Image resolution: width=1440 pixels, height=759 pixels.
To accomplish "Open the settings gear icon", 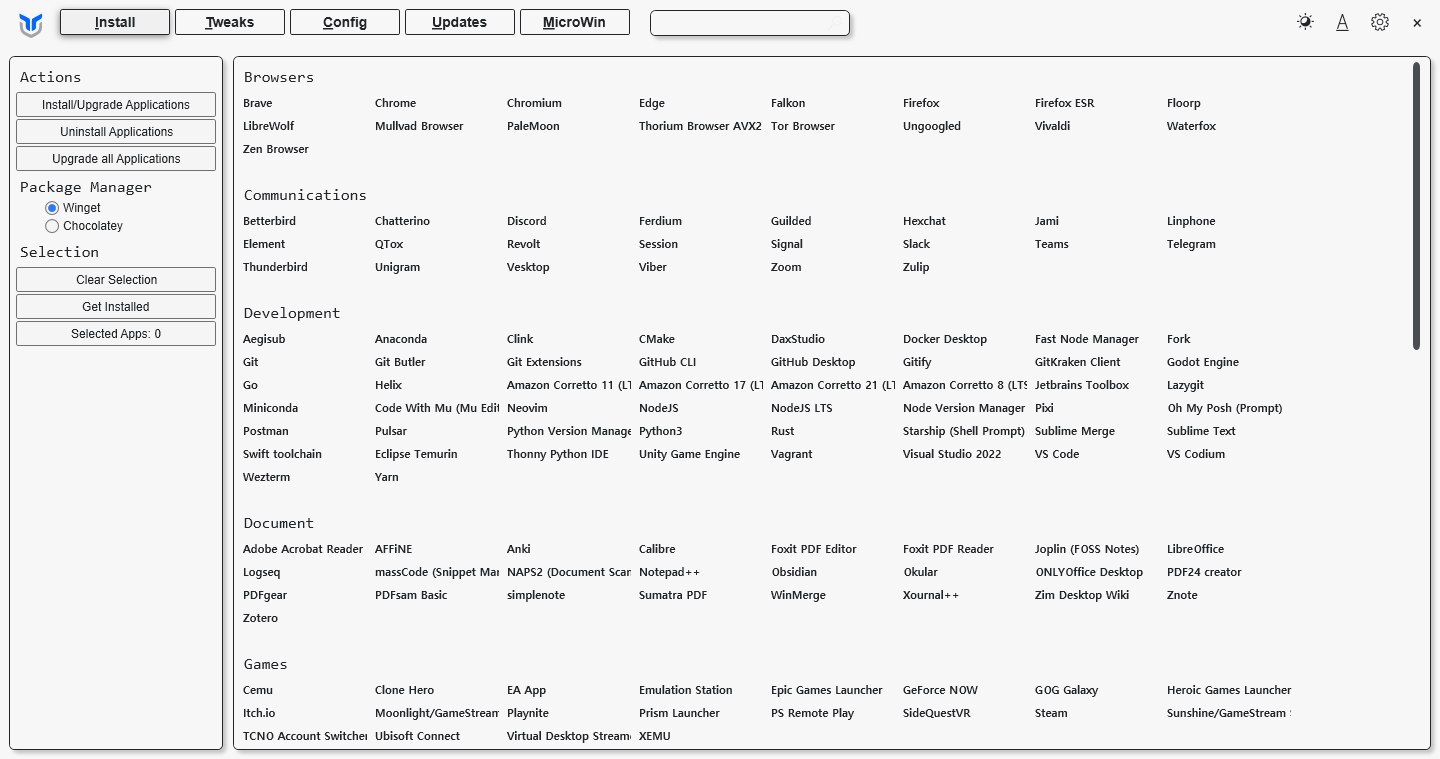I will tap(1380, 22).
